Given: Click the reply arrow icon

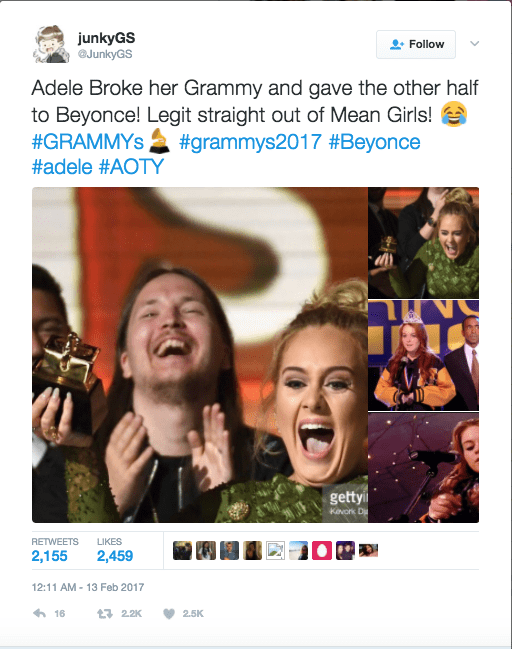Looking at the screenshot, I should [x=39, y=613].
